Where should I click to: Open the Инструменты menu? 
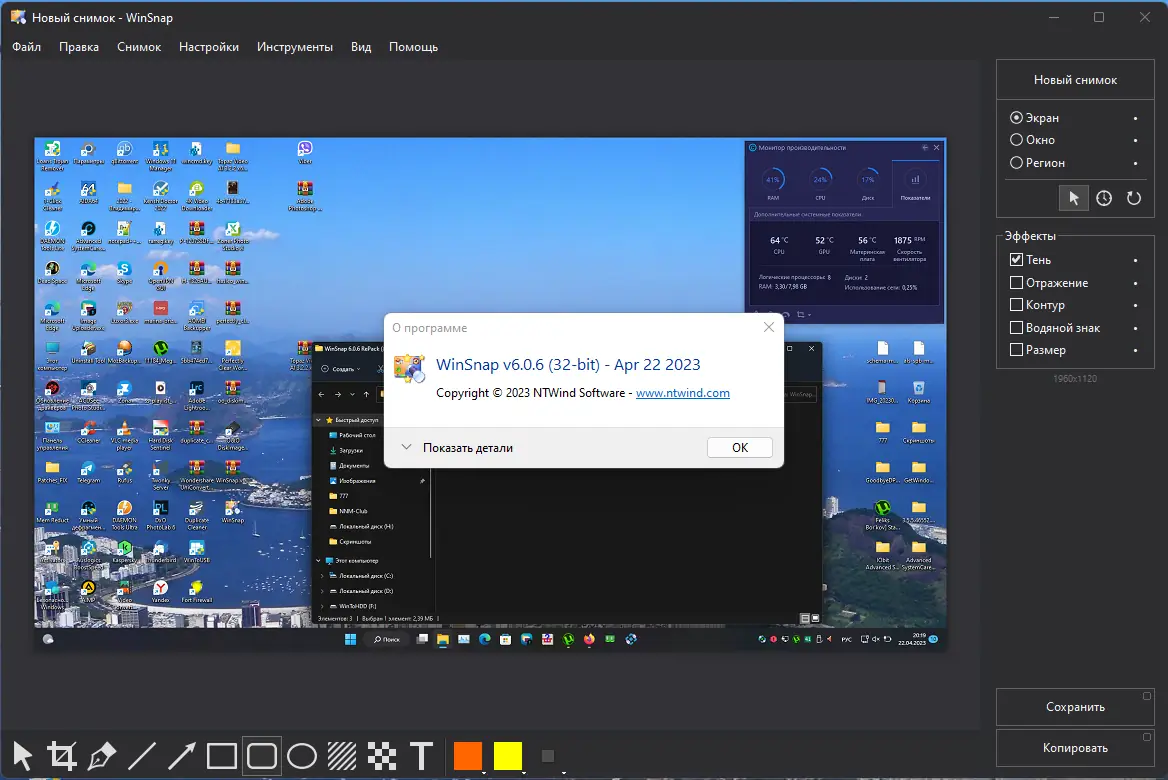[x=295, y=47]
